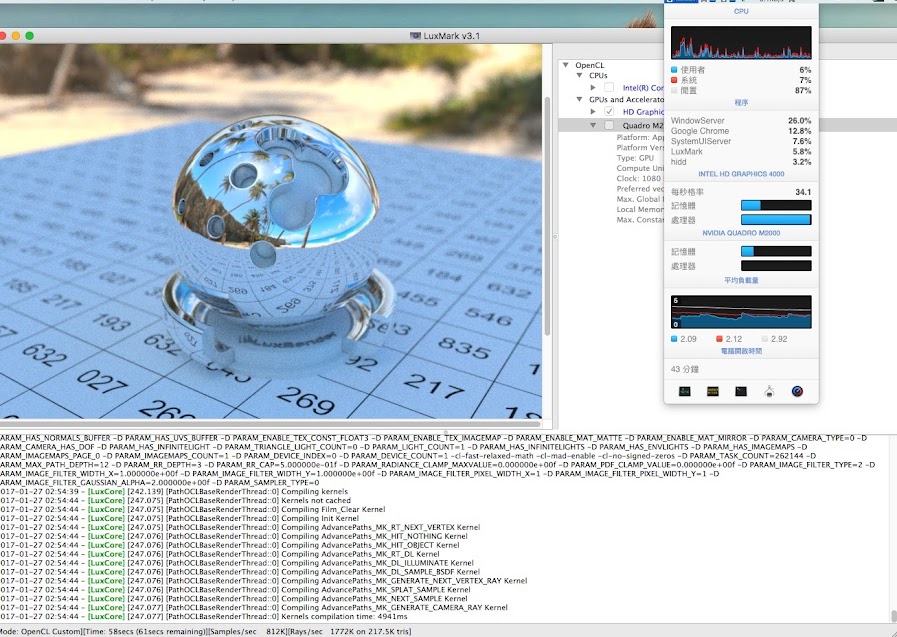
Task: Select the WindowServer process row
Action: [741, 121]
